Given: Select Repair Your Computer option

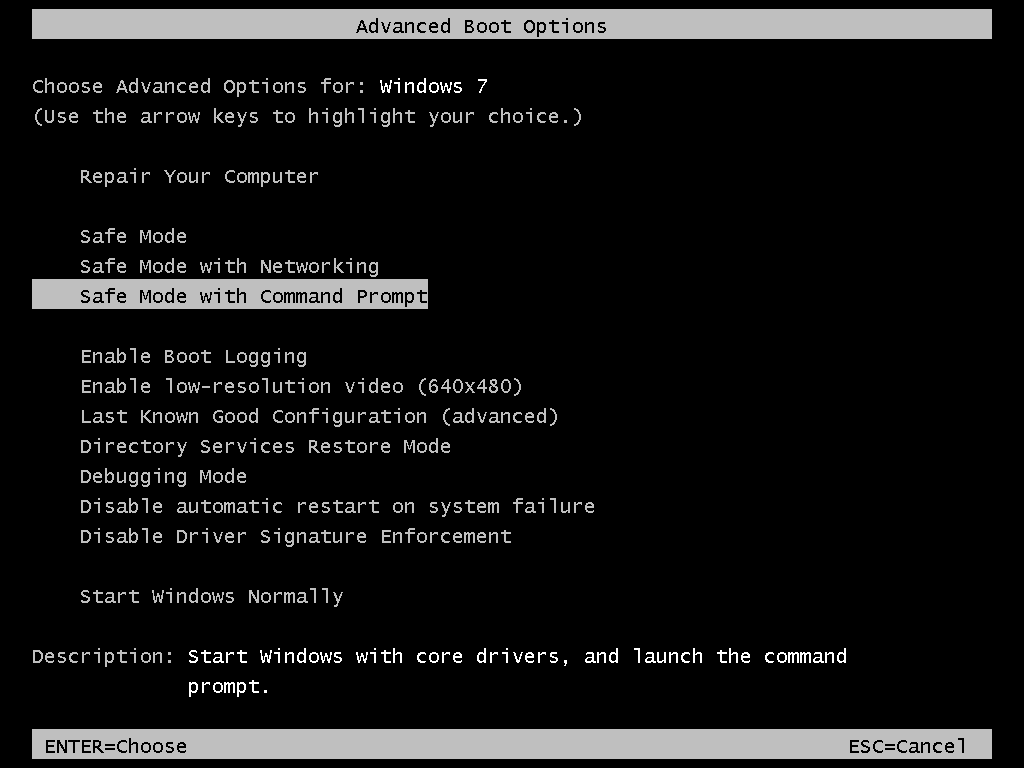Looking at the screenshot, I should click(x=199, y=177).
